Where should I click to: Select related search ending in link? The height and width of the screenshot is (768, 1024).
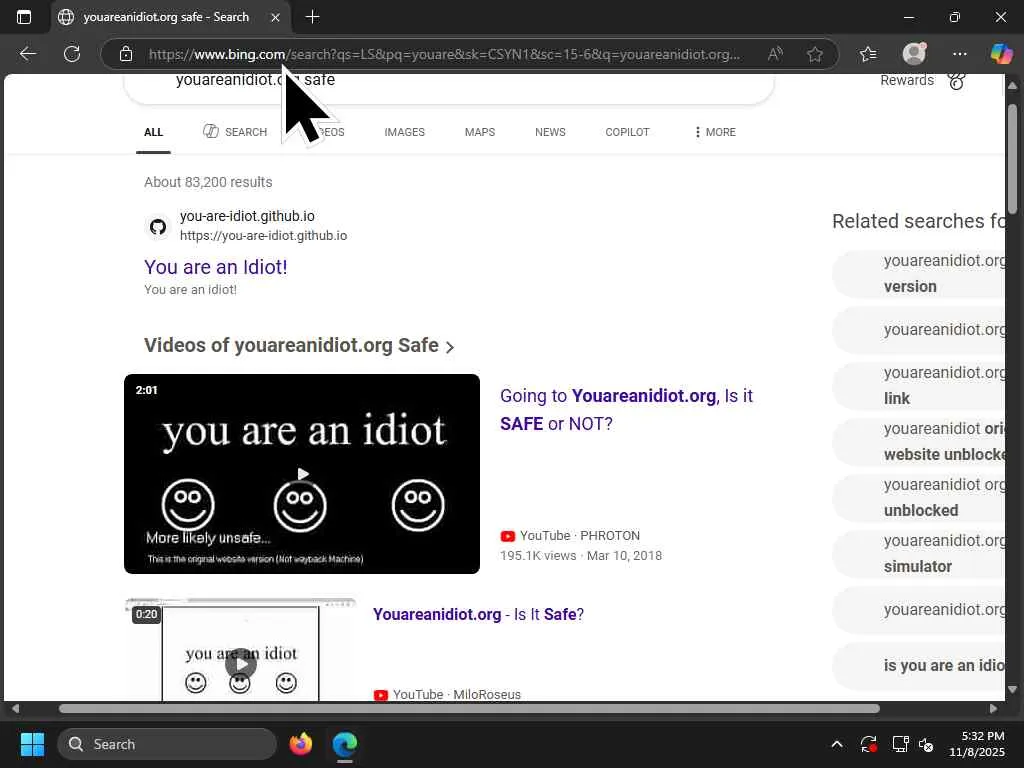point(919,385)
